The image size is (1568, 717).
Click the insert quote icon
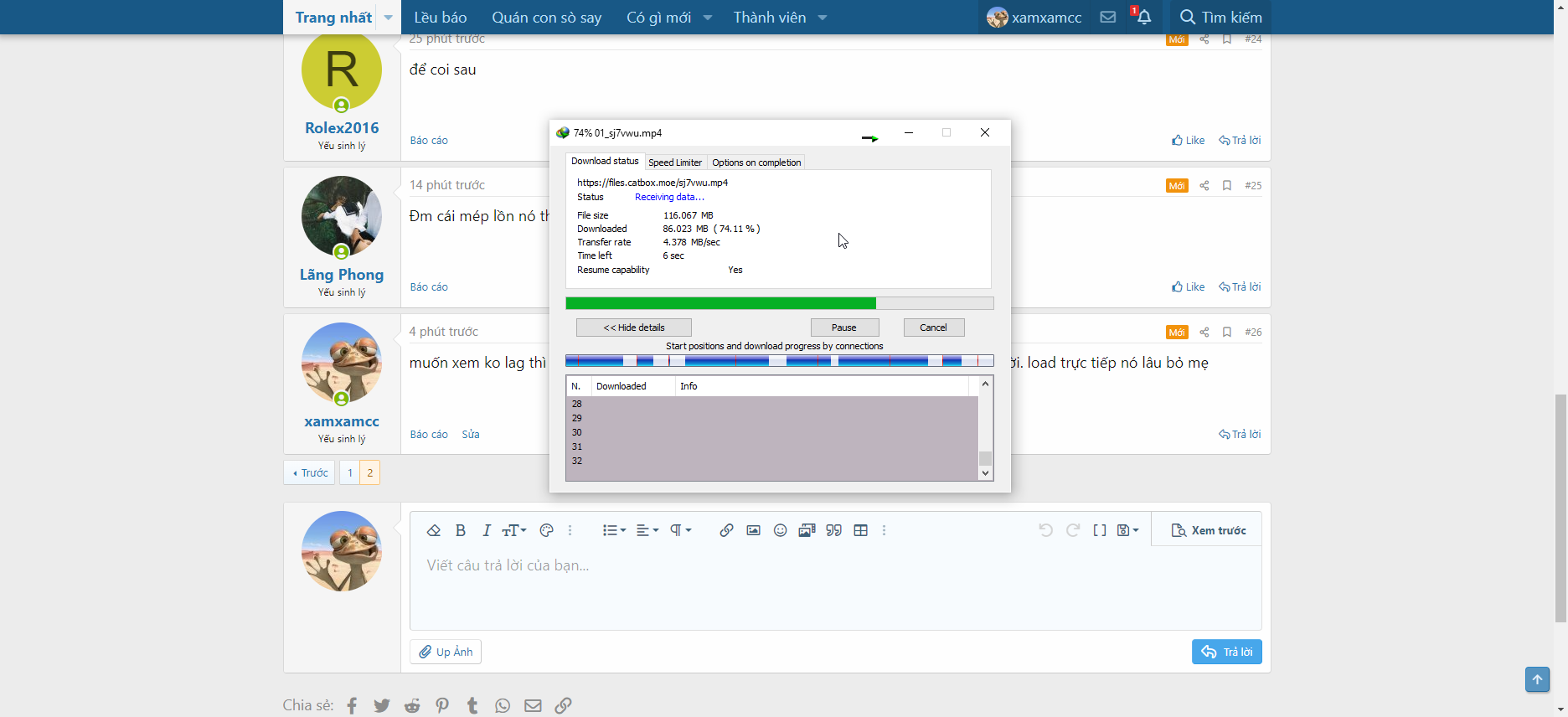pos(833,530)
